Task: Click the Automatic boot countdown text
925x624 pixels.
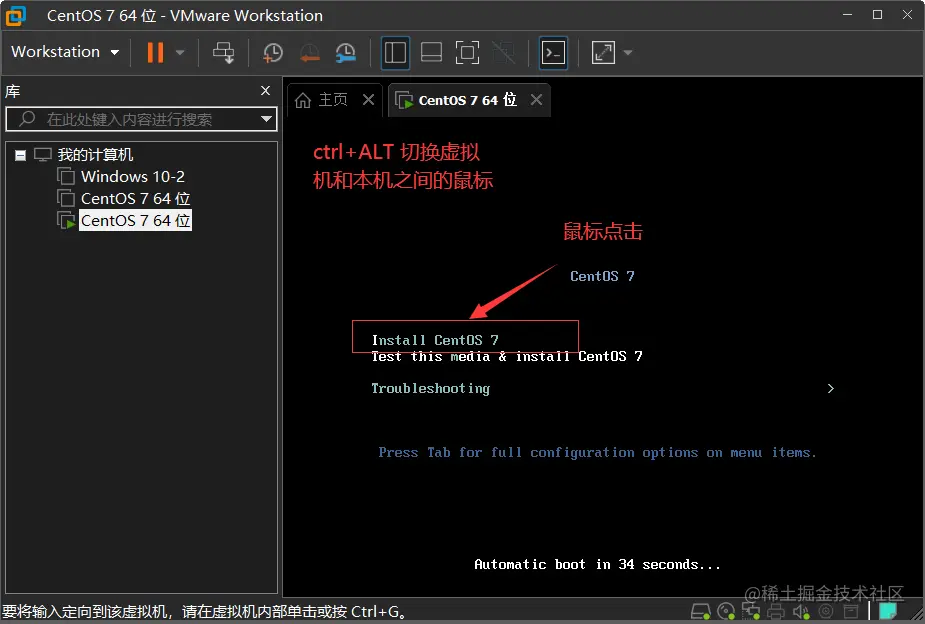Action: [598, 564]
